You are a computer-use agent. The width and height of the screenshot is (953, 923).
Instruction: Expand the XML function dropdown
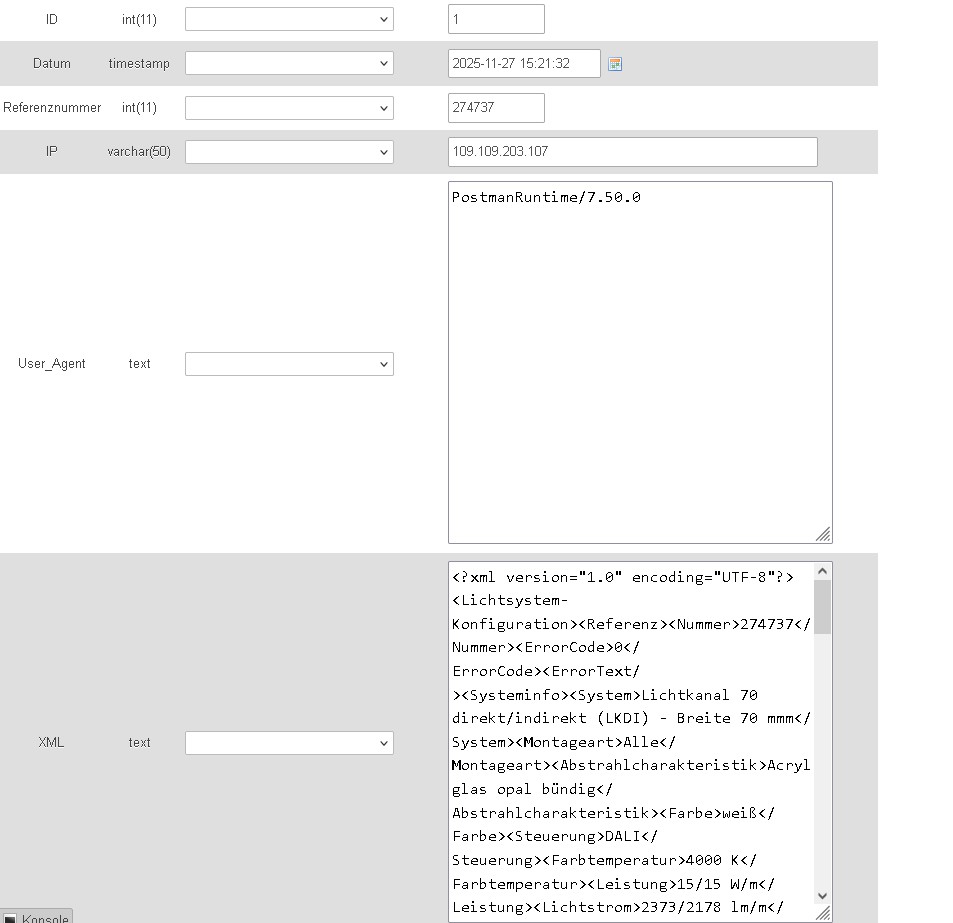point(289,743)
